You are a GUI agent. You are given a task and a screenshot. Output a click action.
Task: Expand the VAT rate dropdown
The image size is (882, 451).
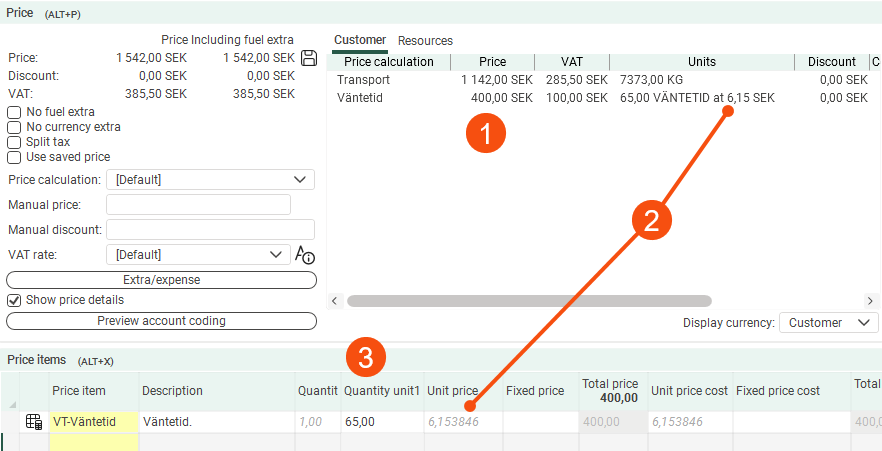point(197,255)
